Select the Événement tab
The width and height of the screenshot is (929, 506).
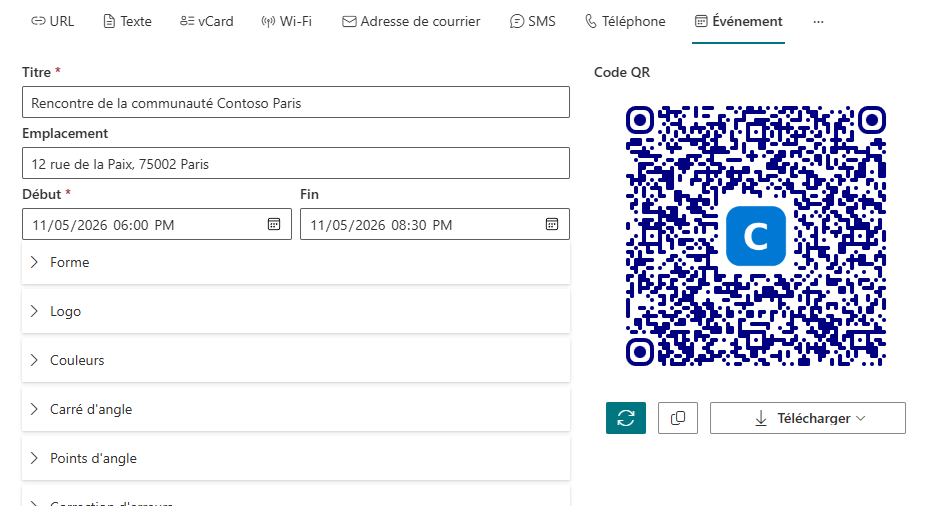point(738,21)
